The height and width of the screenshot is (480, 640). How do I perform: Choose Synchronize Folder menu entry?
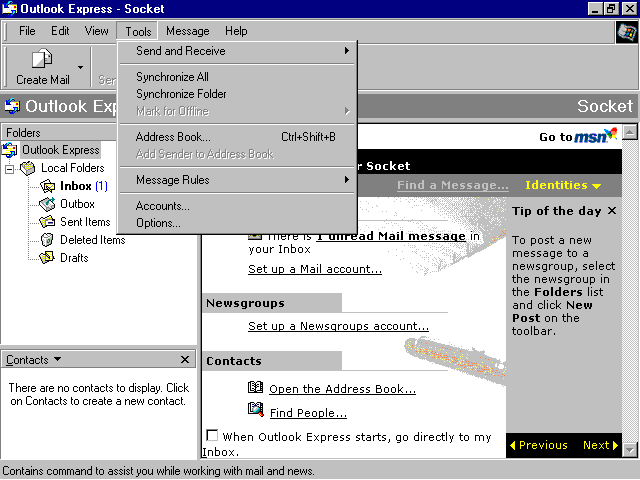click(238, 94)
